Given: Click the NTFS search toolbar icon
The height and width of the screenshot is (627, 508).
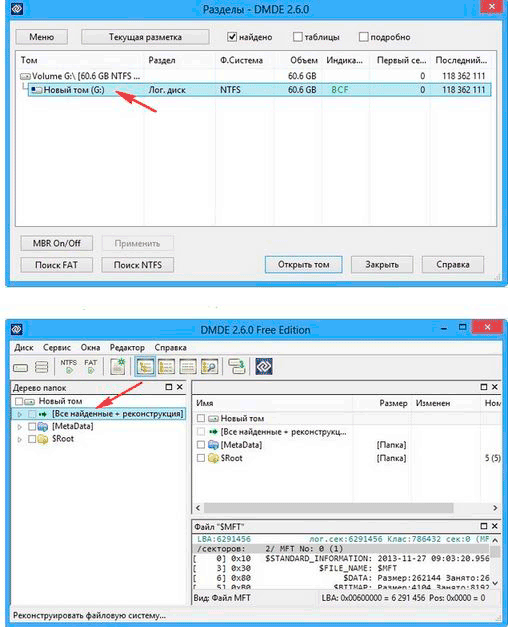Looking at the screenshot, I should point(68,366).
